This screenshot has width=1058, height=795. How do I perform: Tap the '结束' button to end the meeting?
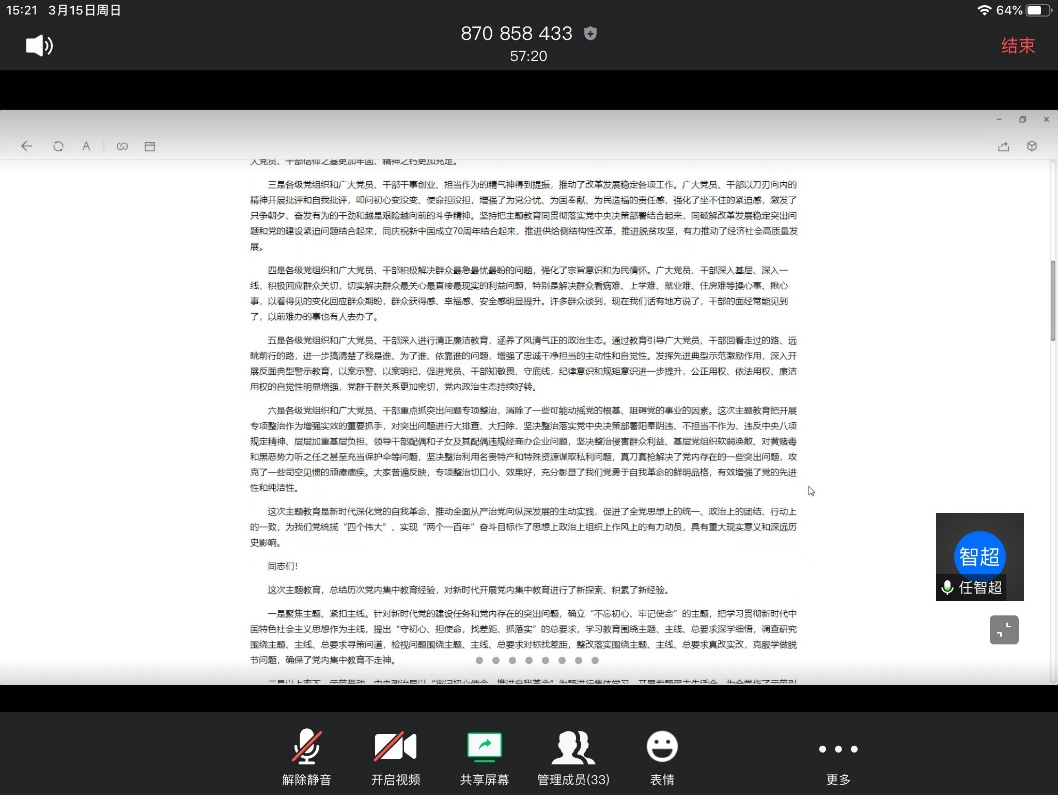[1017, 45]
